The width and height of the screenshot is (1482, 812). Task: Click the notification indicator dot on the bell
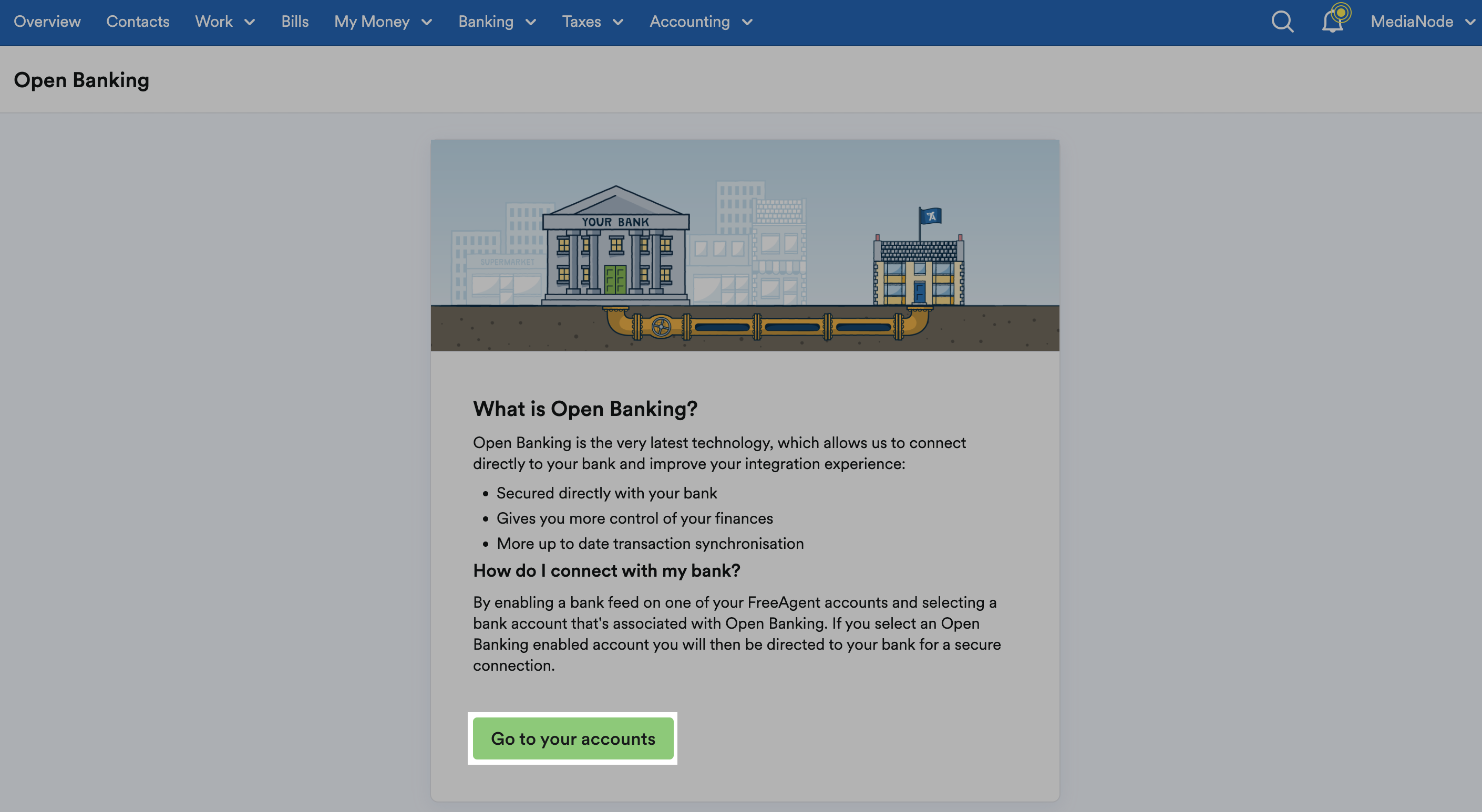1341,12
